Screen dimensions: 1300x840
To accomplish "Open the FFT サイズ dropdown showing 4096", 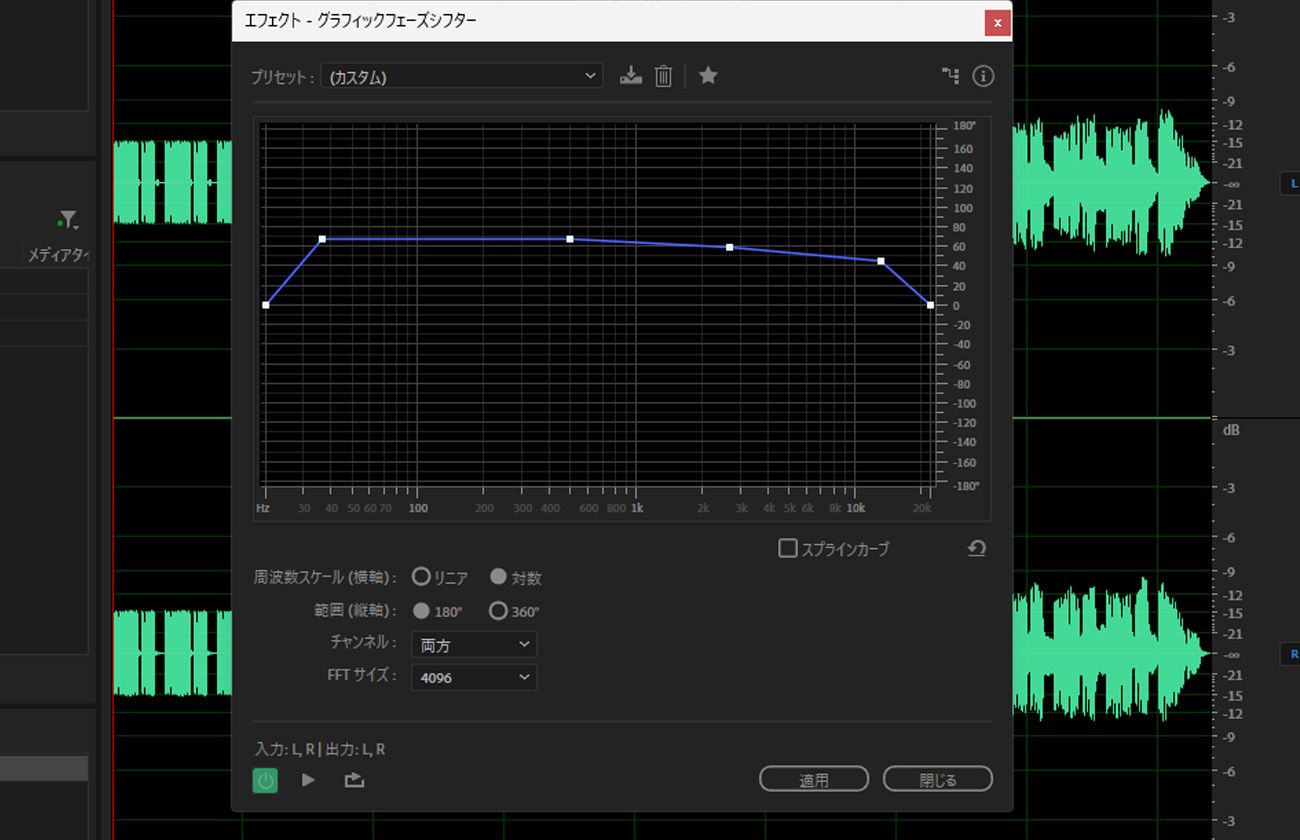I will tap(474, 677).
